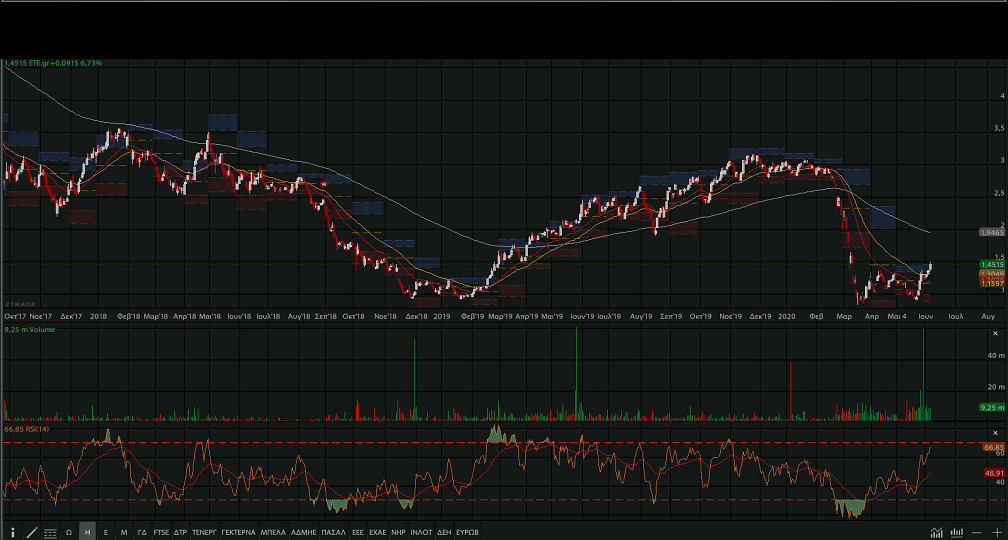Screen dimensions: 1008x540
Task: Zoom in with the plus icon
Action: click(x=996, y=532)
